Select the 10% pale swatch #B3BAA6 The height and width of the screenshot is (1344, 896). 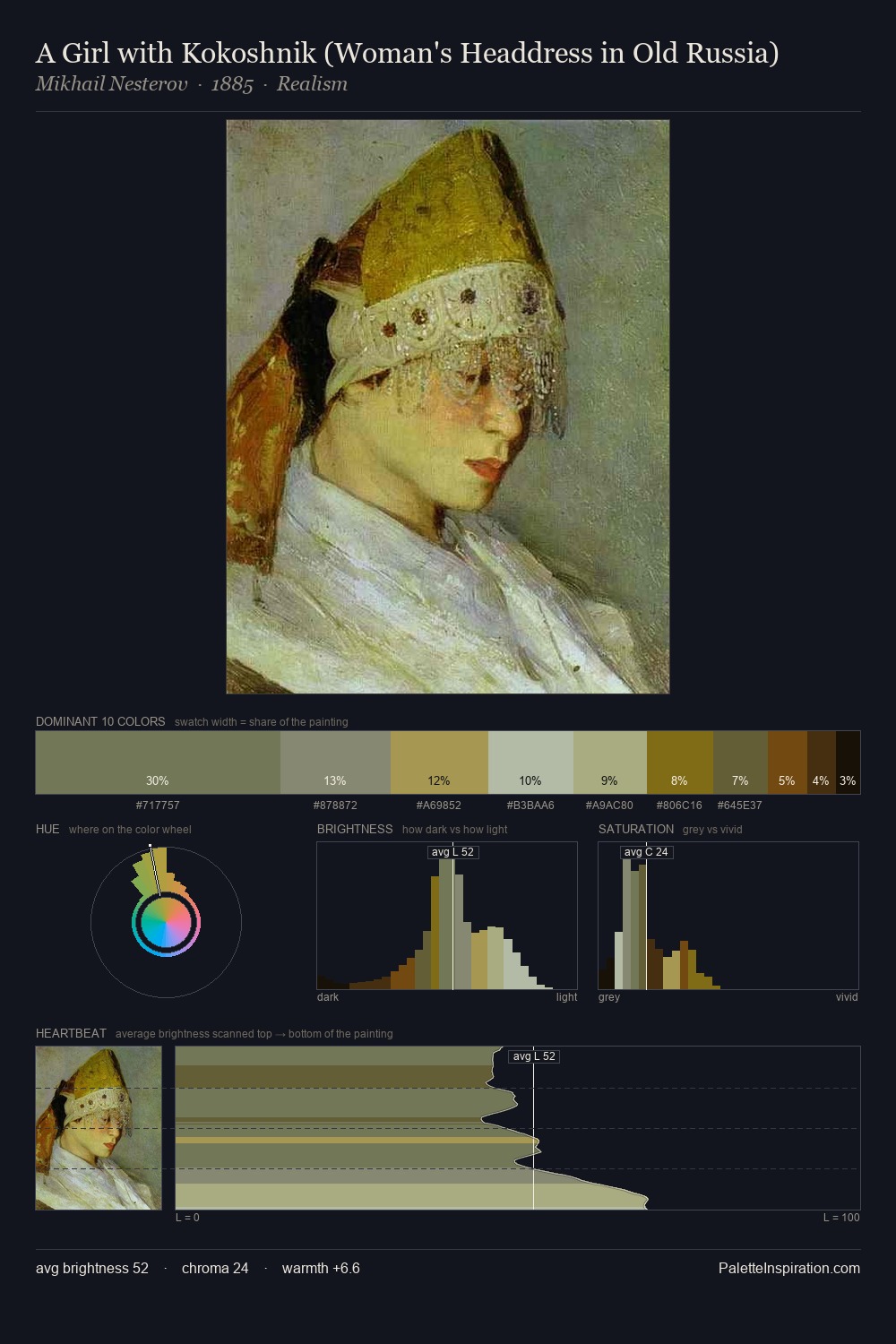pyautogui.click(x=530, y=762)
